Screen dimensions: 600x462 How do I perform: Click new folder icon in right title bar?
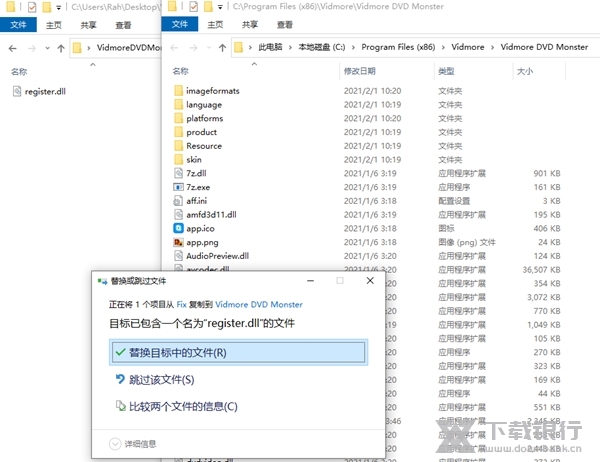208,7
